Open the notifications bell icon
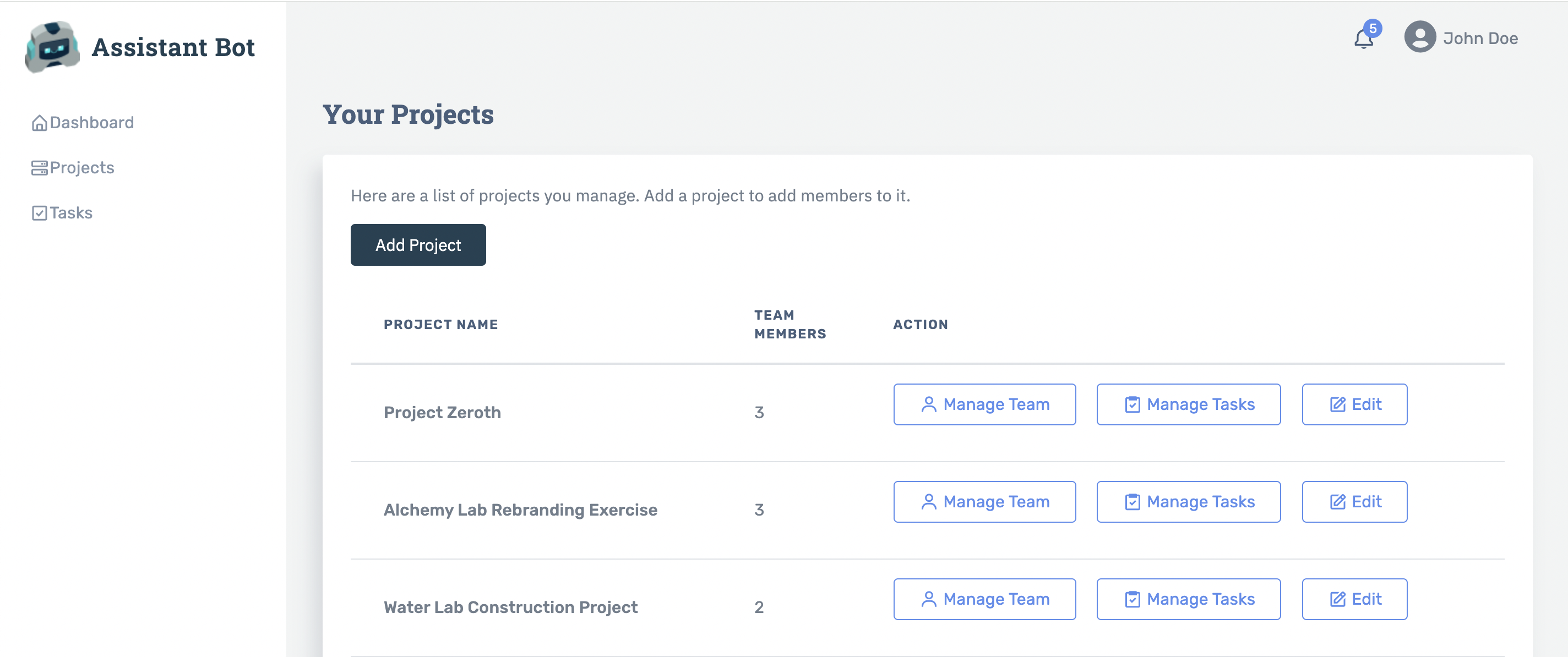This screenshot has height=657, width=1568. pyautogui.click(x=1363, y=40)
